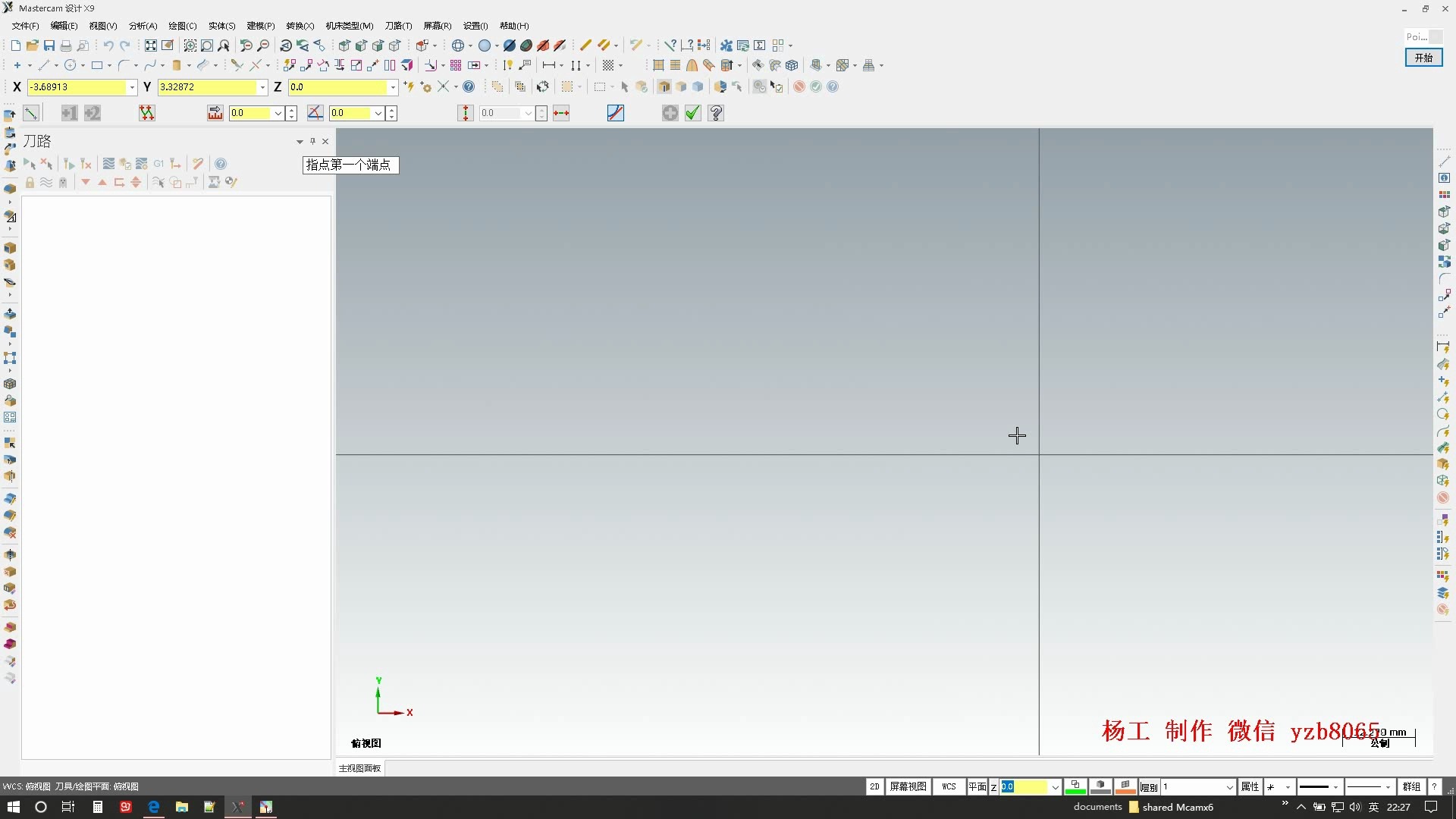Click the Undo arrow icon
Screen dimensions: 1456x819
108,45
